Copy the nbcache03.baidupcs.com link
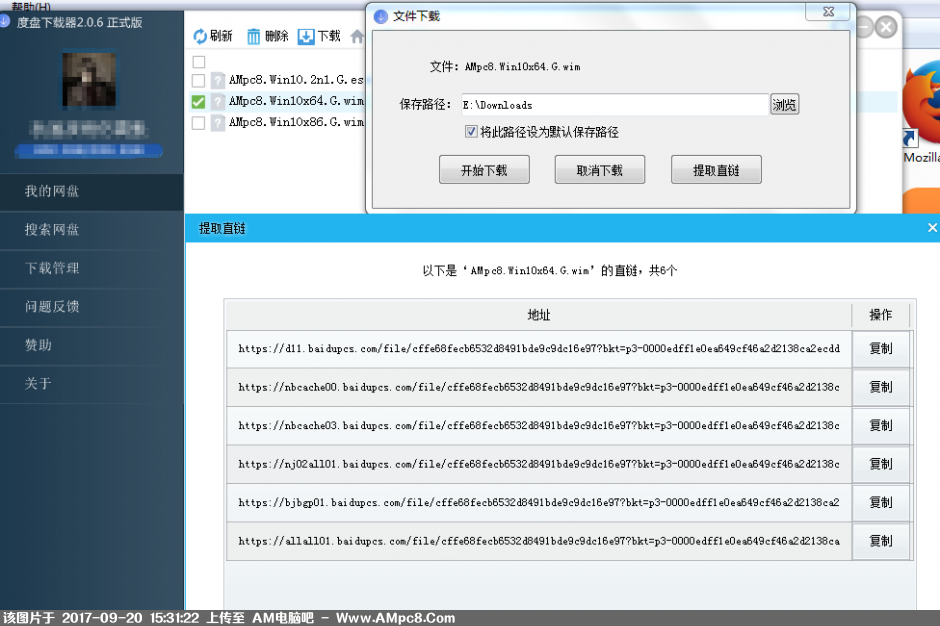The width and height of the screenshot is (940, 626). pyautogui.click(x=881, y=425)
